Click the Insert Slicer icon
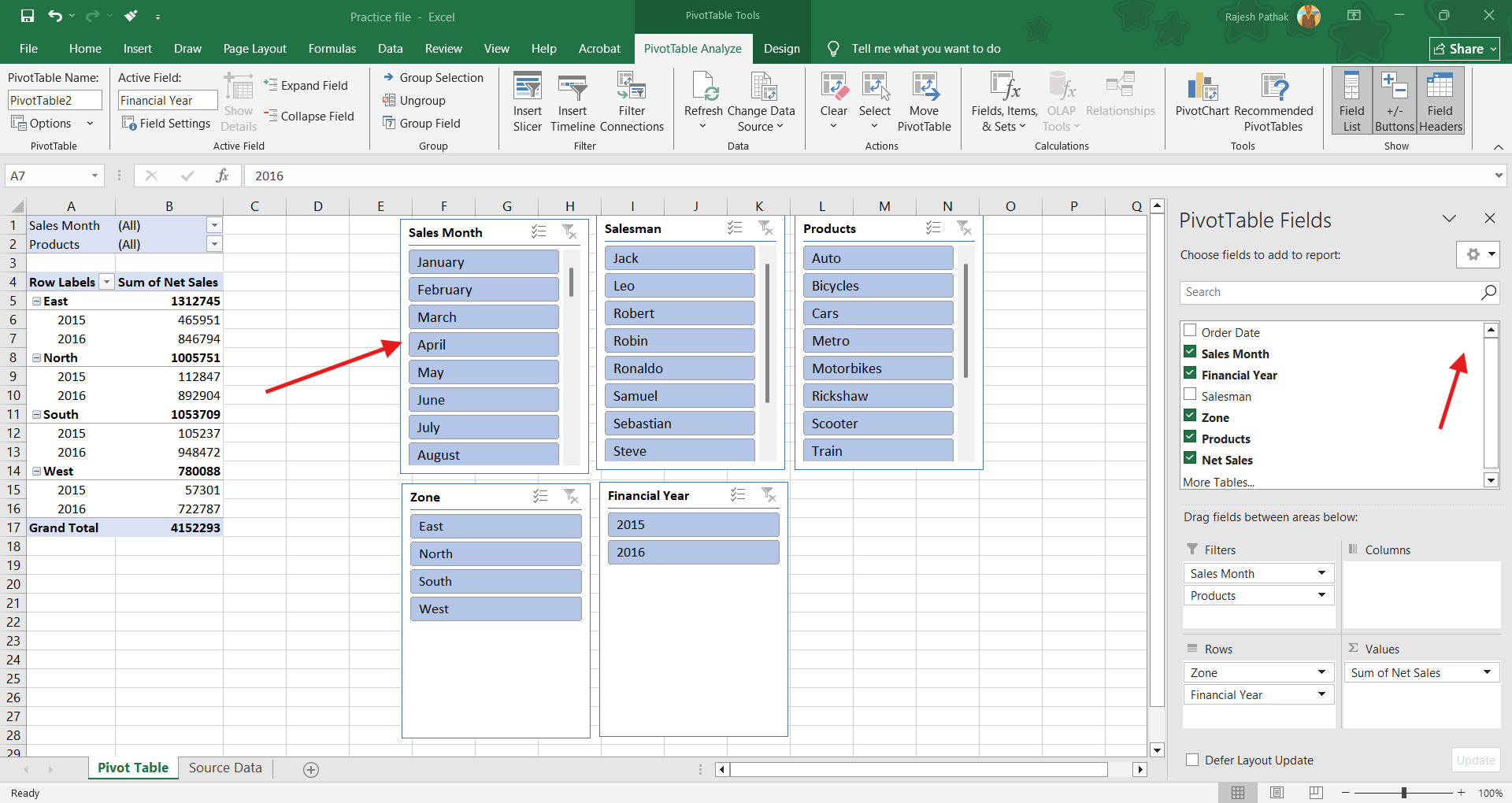This screenshot has height=803, width=1512. (527, 88)
